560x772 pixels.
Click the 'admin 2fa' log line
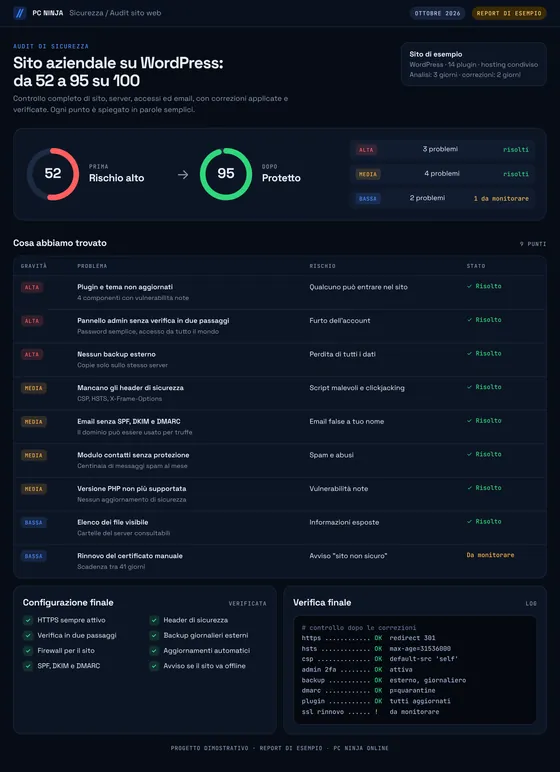tap(357, 670)
